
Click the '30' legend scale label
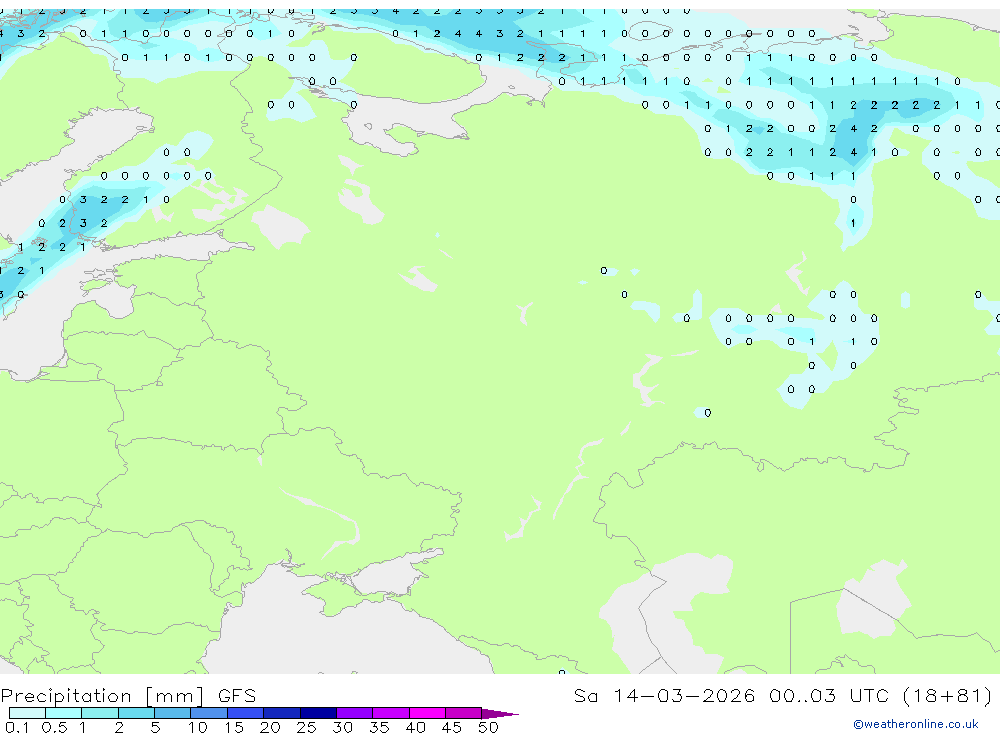342,727
